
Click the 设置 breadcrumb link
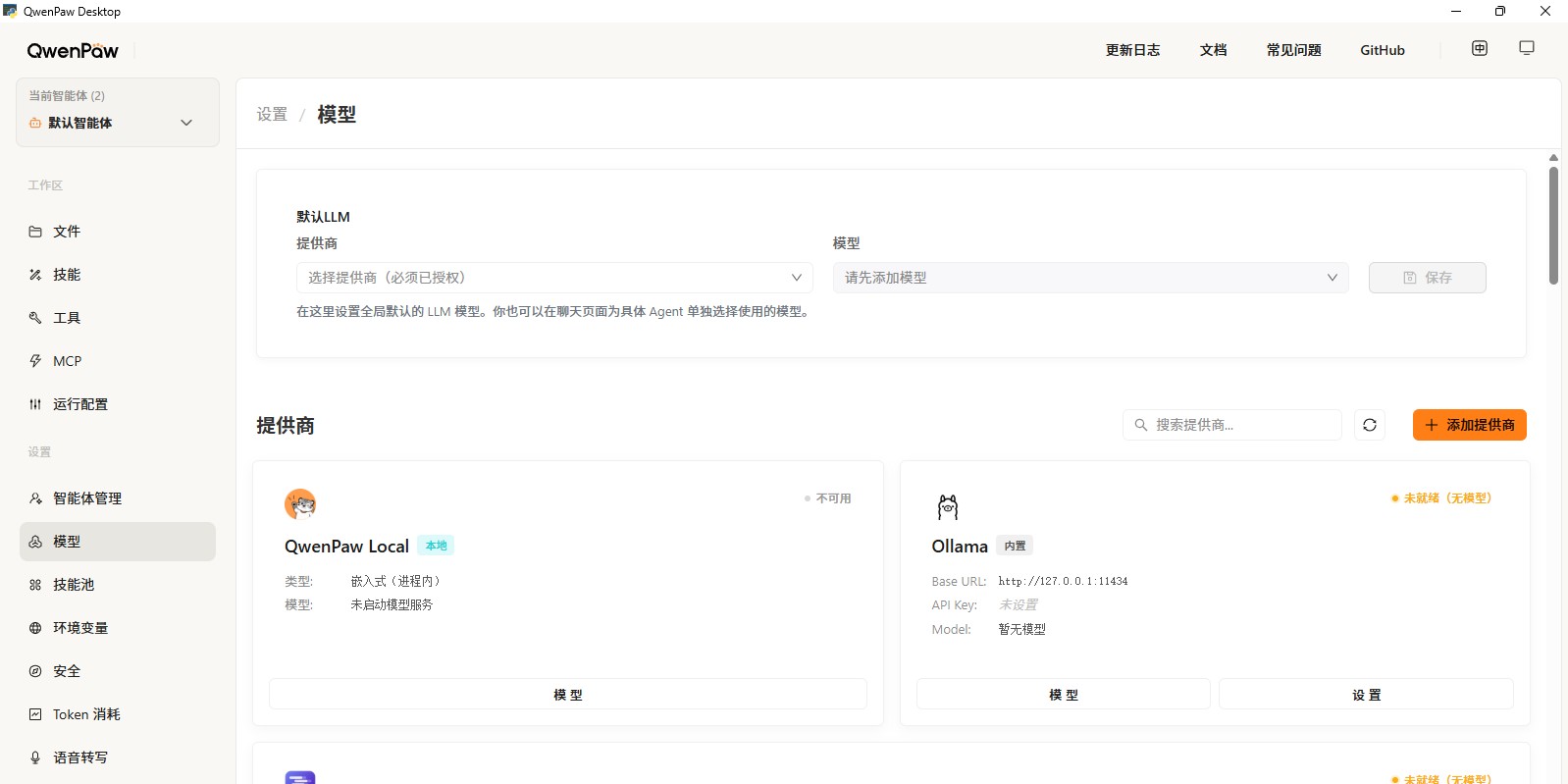tap(272, 115)
